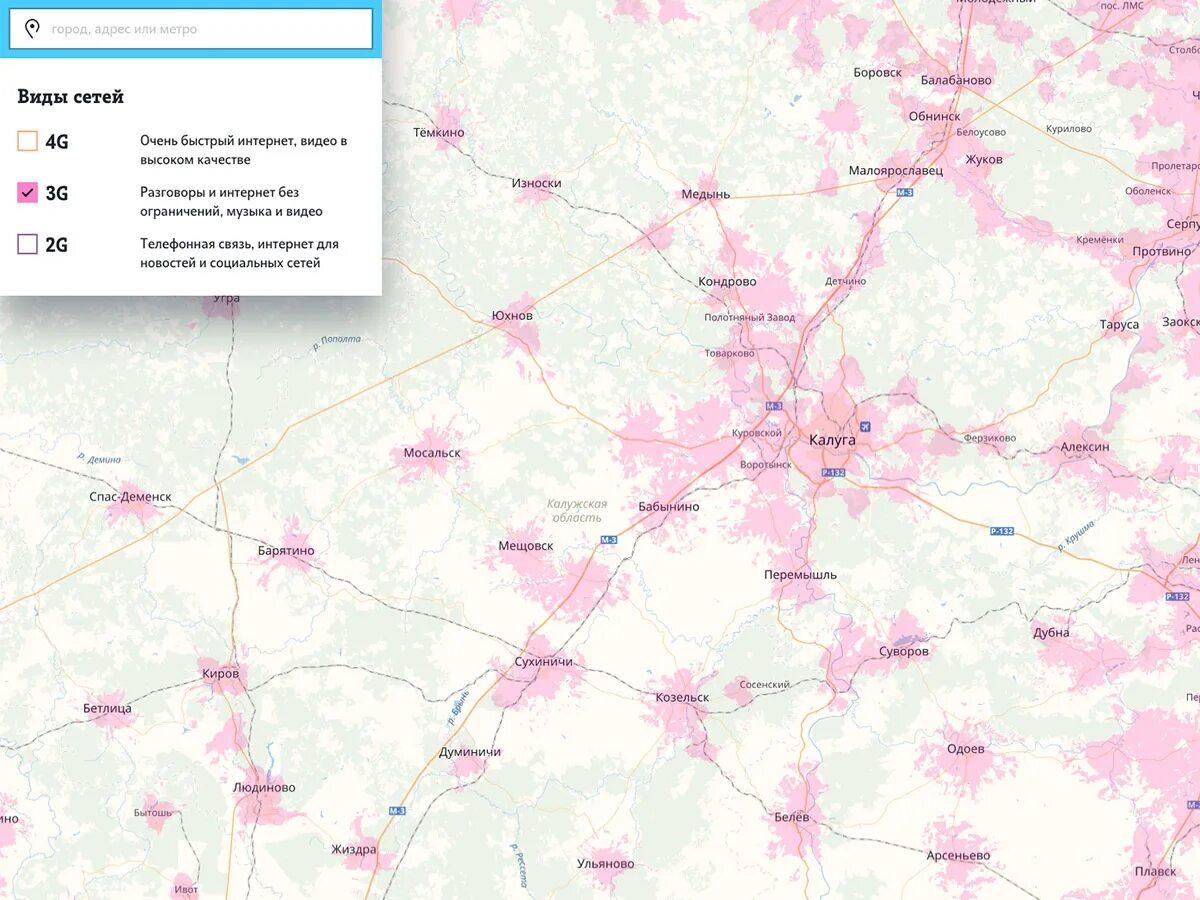Click the Козельск label
The height and width of the screenshot is (900, 1200).
click(682, 698)
